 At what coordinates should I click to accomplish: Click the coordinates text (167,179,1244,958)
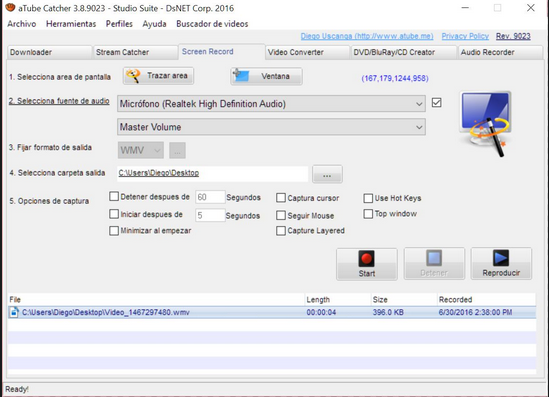pyautogui.click(x=395, y=78)
